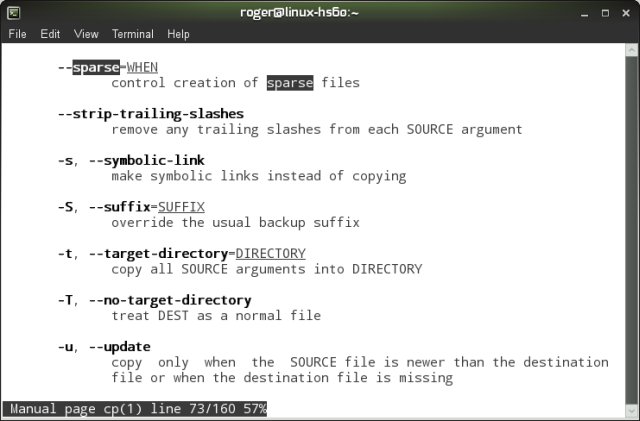Click the scrollbar down arrow
The image size is (640, 421).
tap(631, 410)
